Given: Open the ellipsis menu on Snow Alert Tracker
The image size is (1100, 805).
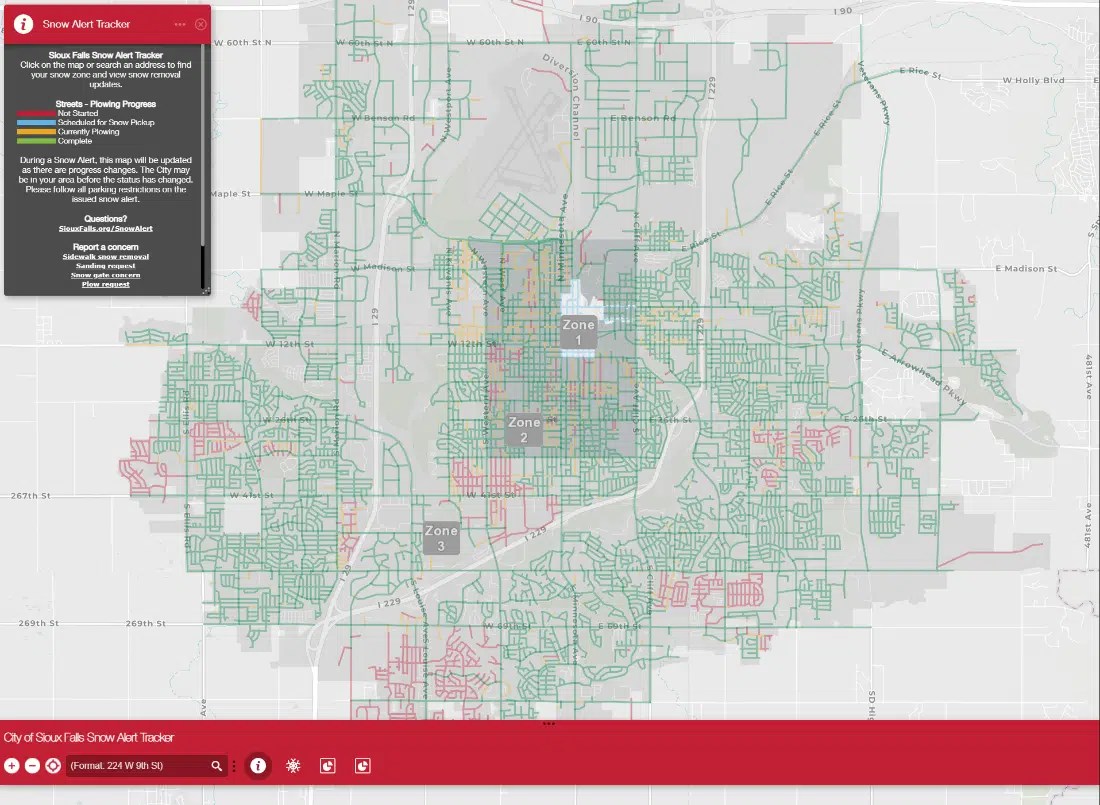Looking at the screenshot, I should coord(179,23).
